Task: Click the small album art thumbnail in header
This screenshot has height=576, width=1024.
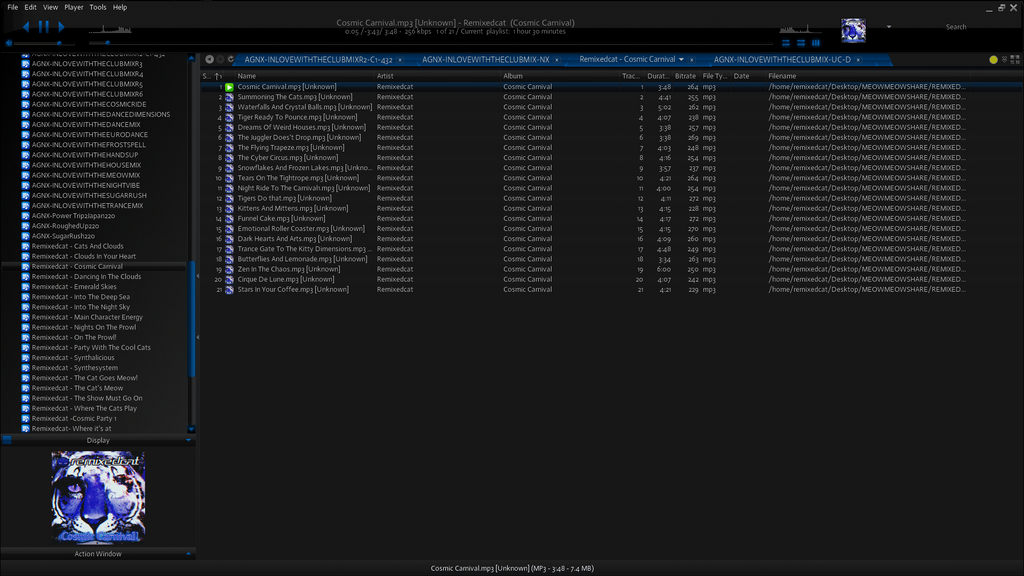Action: pyautogui.click(x=853, y=30)
